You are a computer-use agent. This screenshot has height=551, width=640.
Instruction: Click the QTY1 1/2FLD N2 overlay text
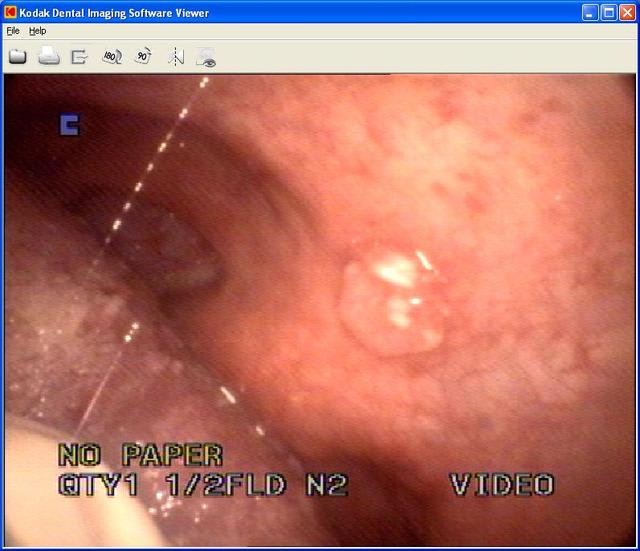click(x=203, y=486)
